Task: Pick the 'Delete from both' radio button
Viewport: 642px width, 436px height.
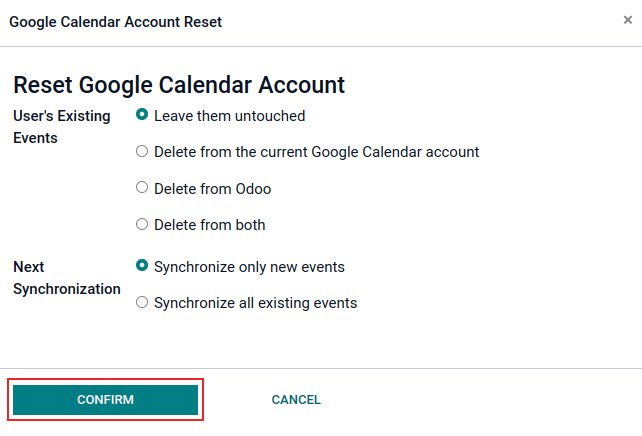Action: (142, 225)
